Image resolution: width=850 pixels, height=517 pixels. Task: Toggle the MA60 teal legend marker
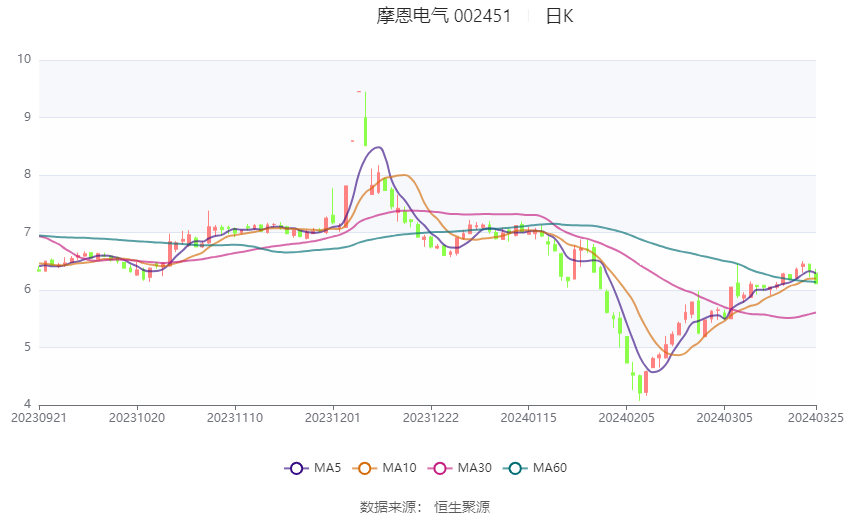click(516, 468)
